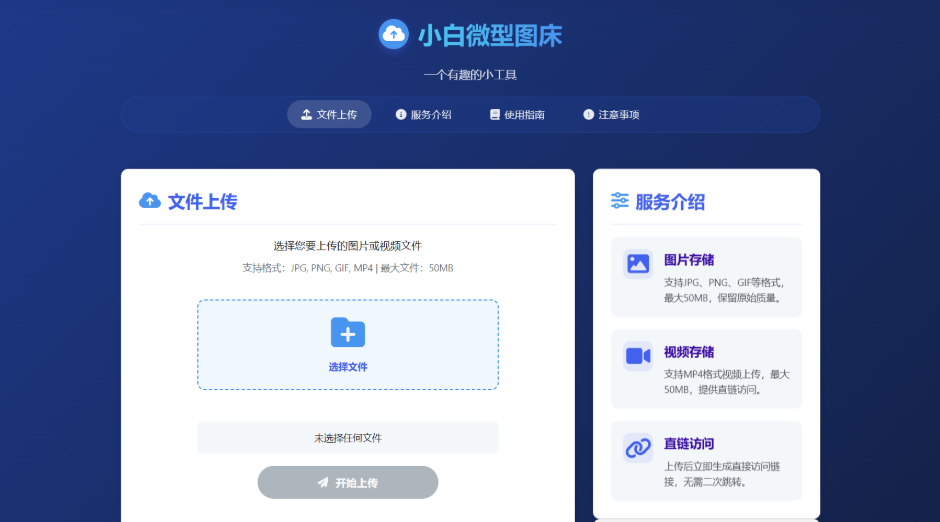Click the 直链访问 card title
Image resolution: width=940 pixels, height=522 pixels.
689,443
